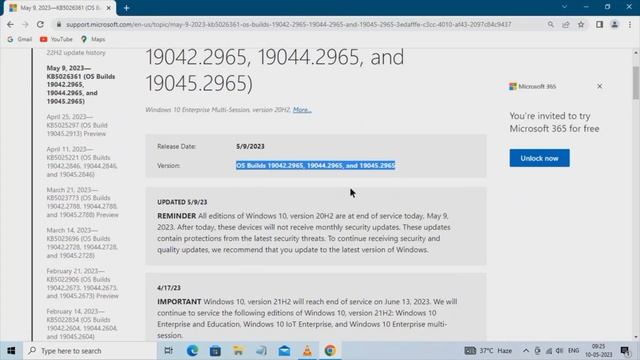Open the May 9, 2023 KB5026361 sidebar entry
Screen dimensions: 640x360
pos(81,84)
